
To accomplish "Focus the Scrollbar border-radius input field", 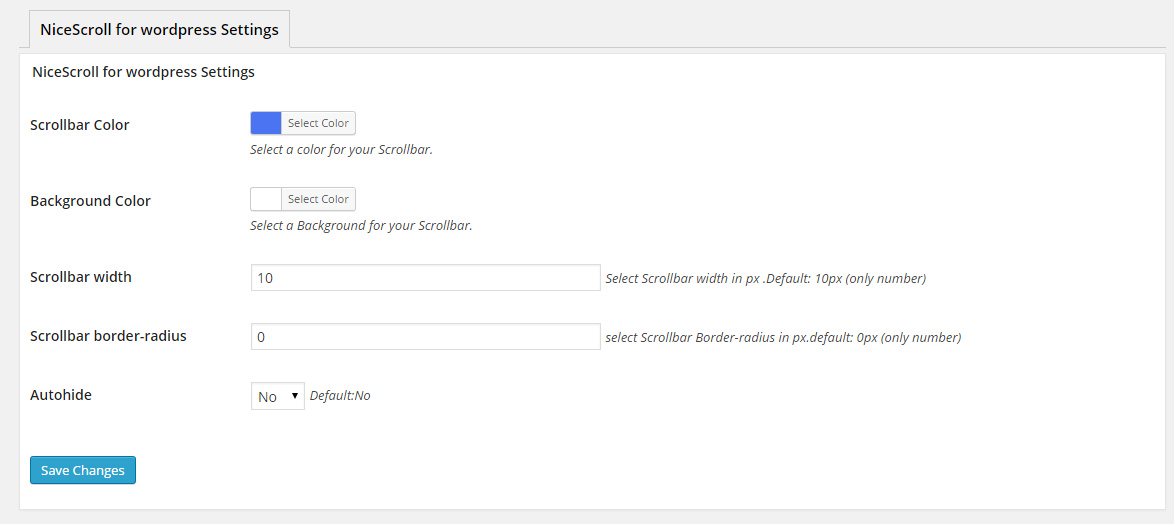I will (x=425, y=337).
